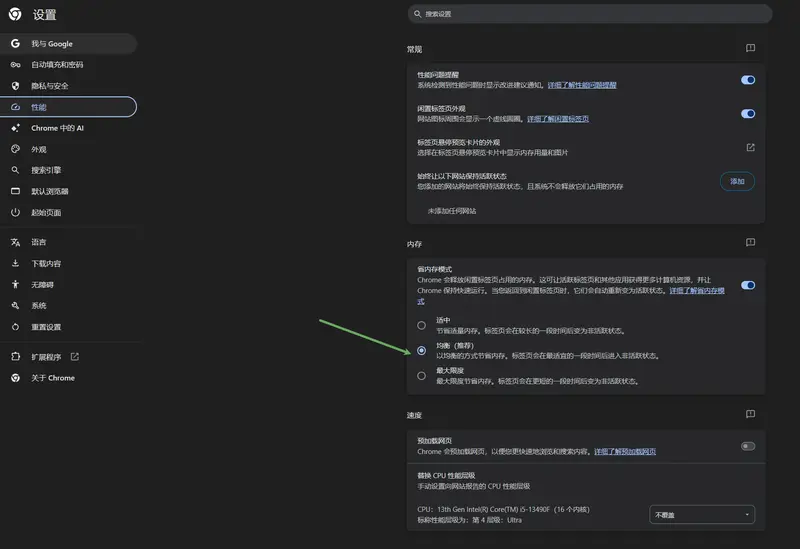Open 关于 Chrome page
The height and width of the screenshot is (549, 800).
(68, 378)
